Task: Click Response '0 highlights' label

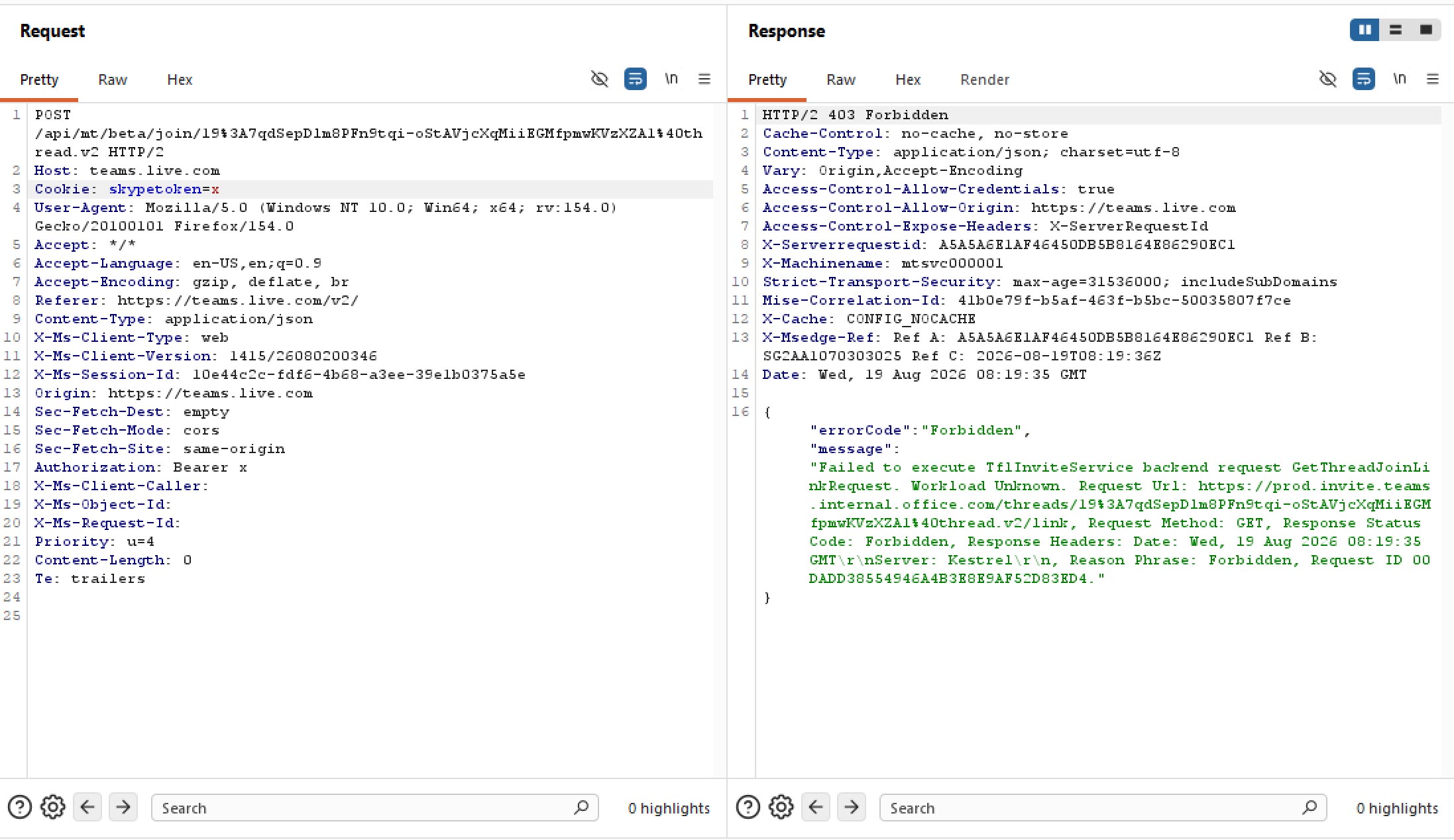Action: pyautogui.click(x=1397, y=808)
